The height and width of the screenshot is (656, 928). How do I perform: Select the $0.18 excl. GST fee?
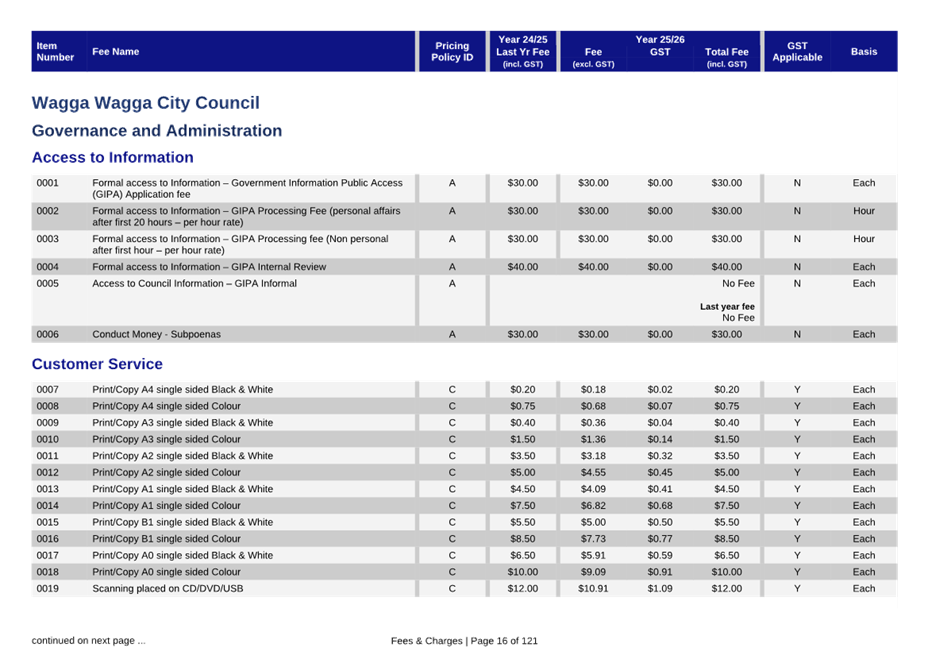[x=593, y=390]
